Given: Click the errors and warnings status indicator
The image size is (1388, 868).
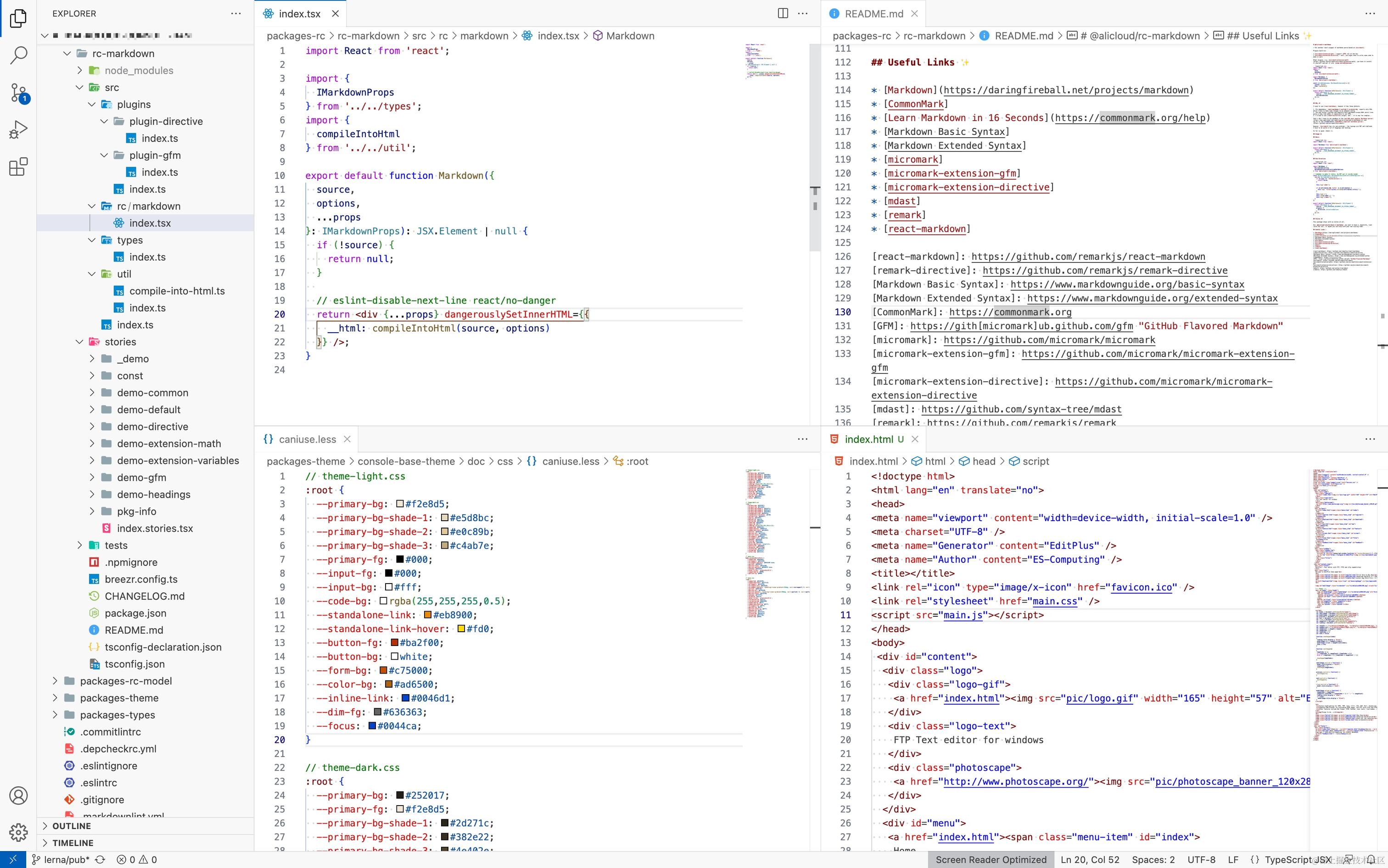Looking at the screenshot, I should [x=137, y=859].
